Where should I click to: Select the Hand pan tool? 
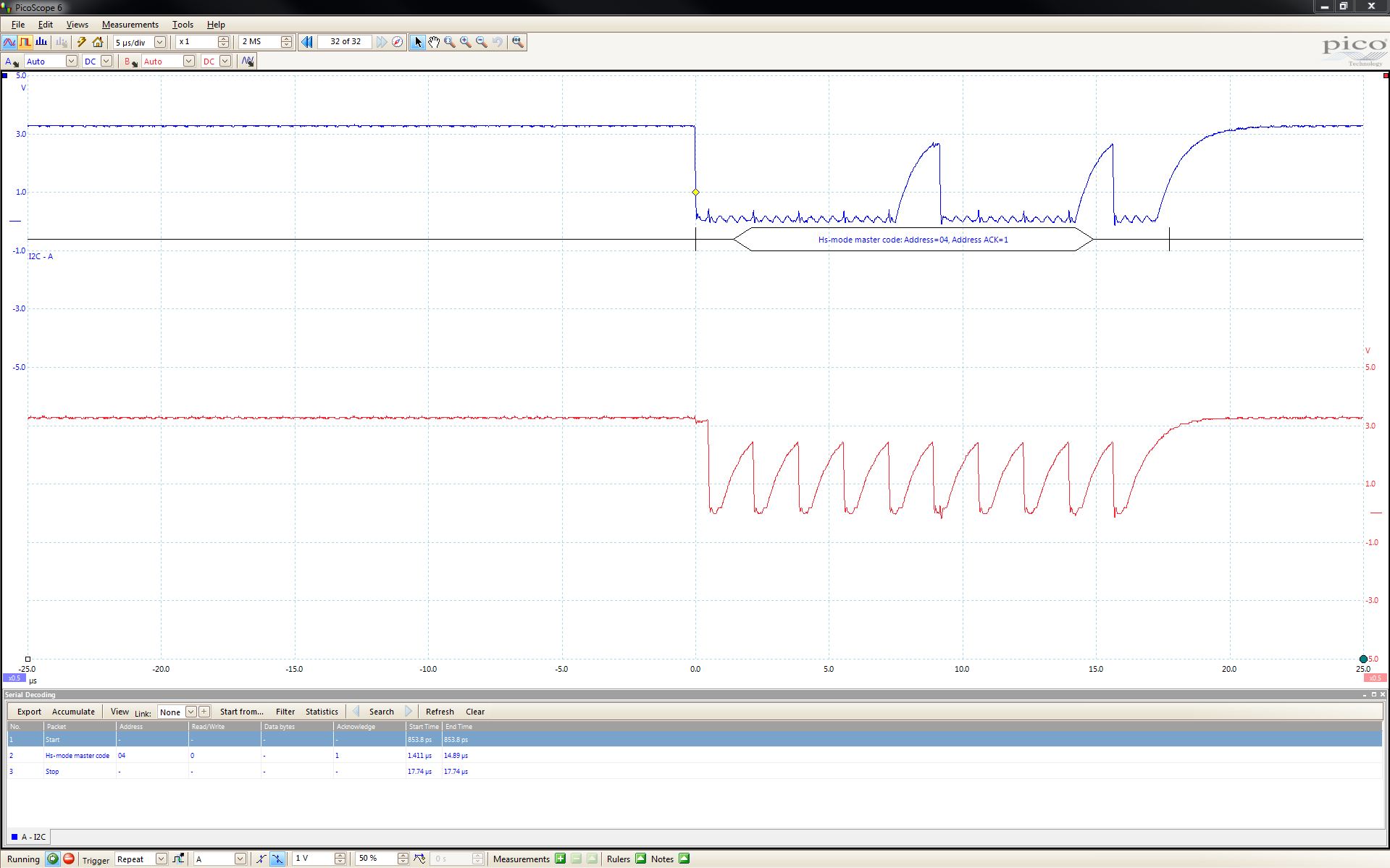coord(434,42)
